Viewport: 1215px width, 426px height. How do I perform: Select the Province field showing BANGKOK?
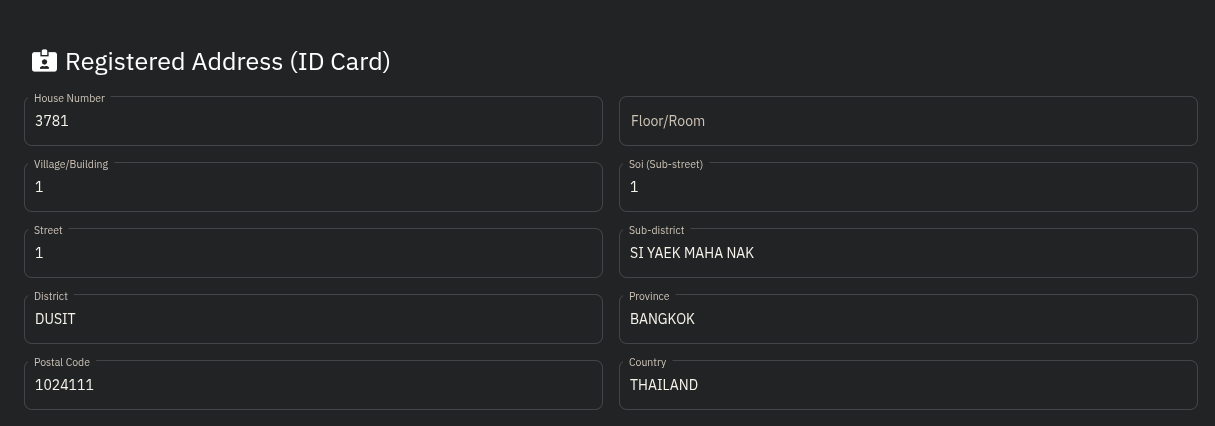click(908, 320)
